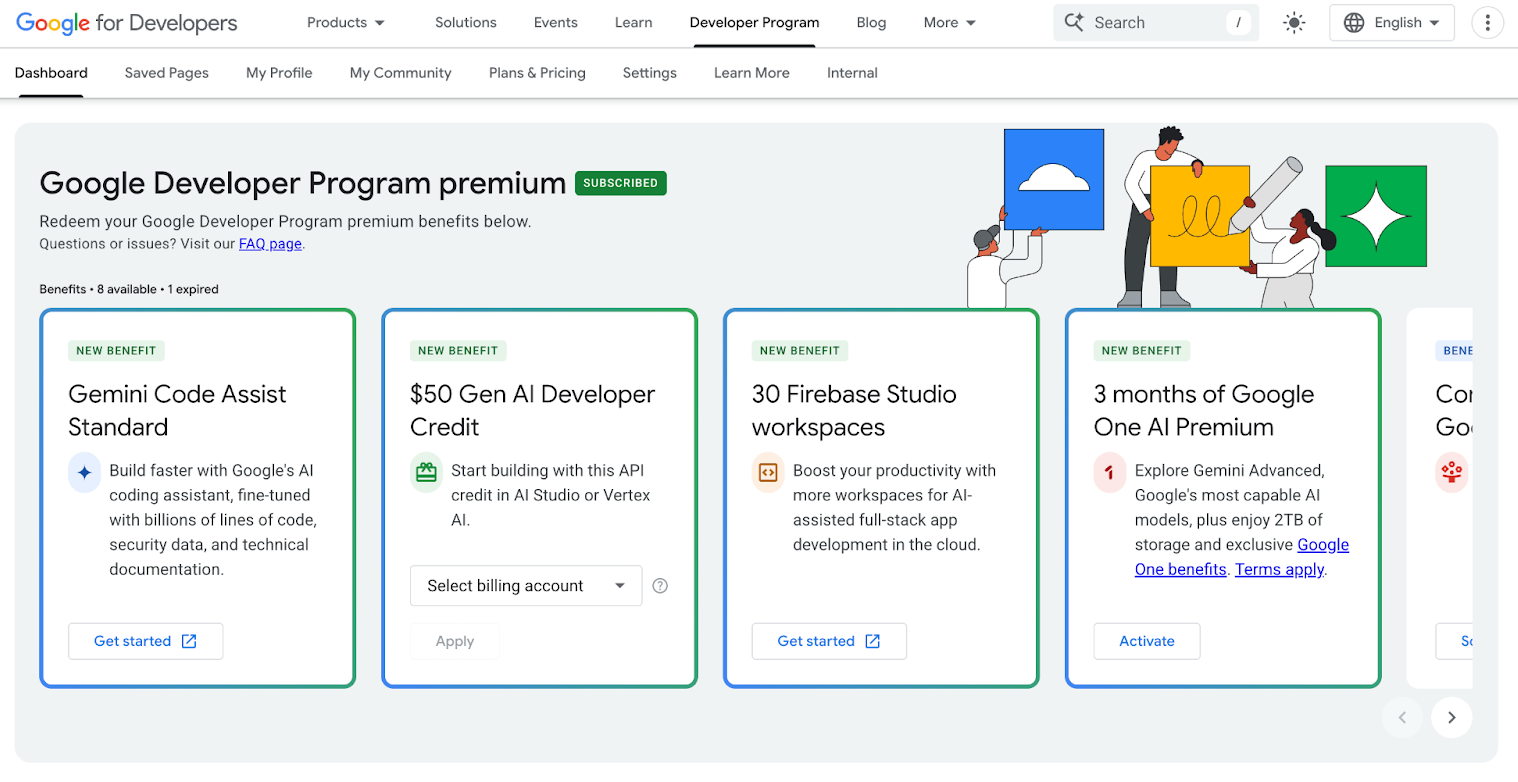1518x782 pixels.
Task: Click the Google One icon
Action: click(1110, 473)
